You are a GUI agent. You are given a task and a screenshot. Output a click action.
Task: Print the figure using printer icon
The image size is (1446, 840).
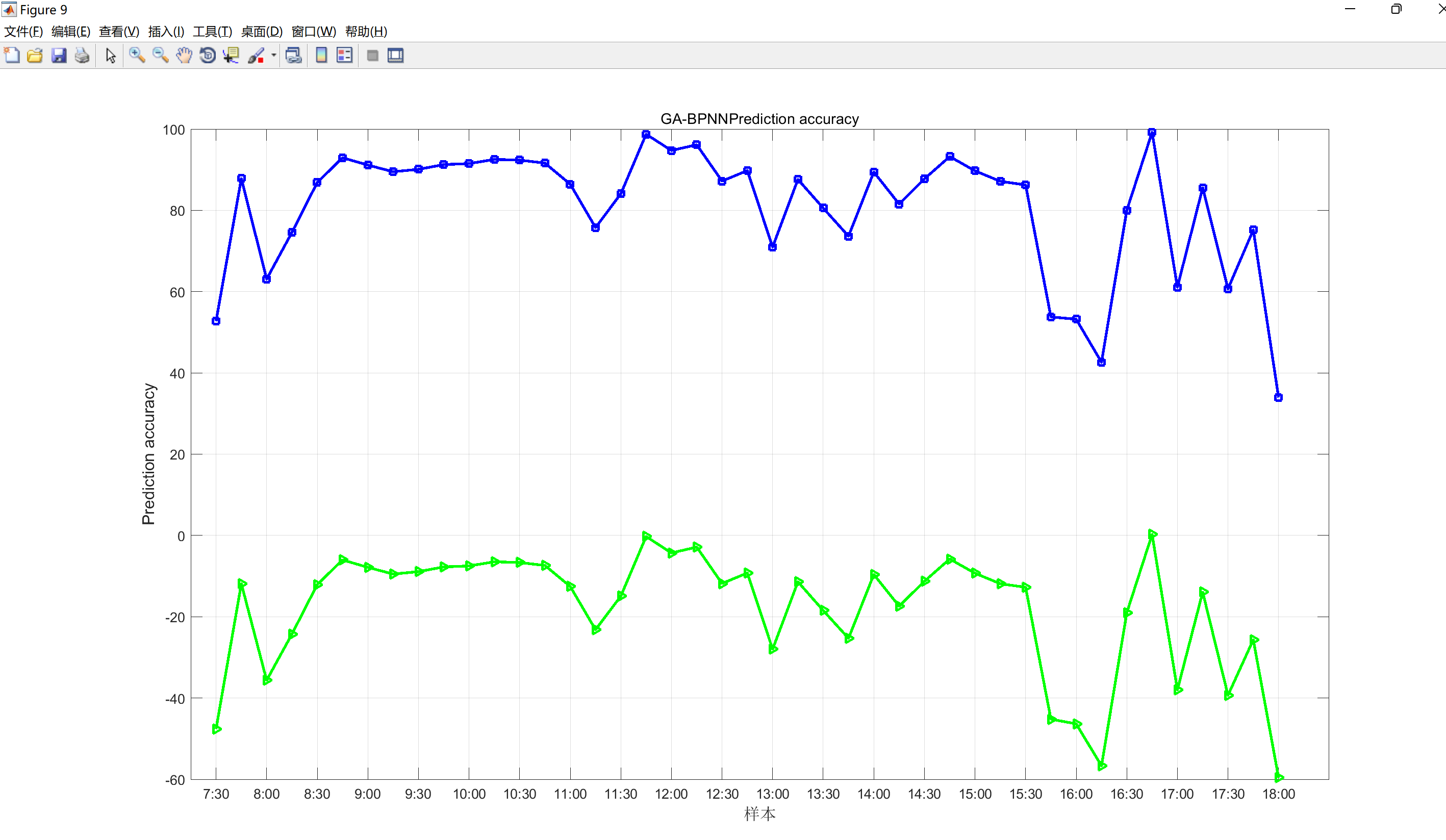82,56
